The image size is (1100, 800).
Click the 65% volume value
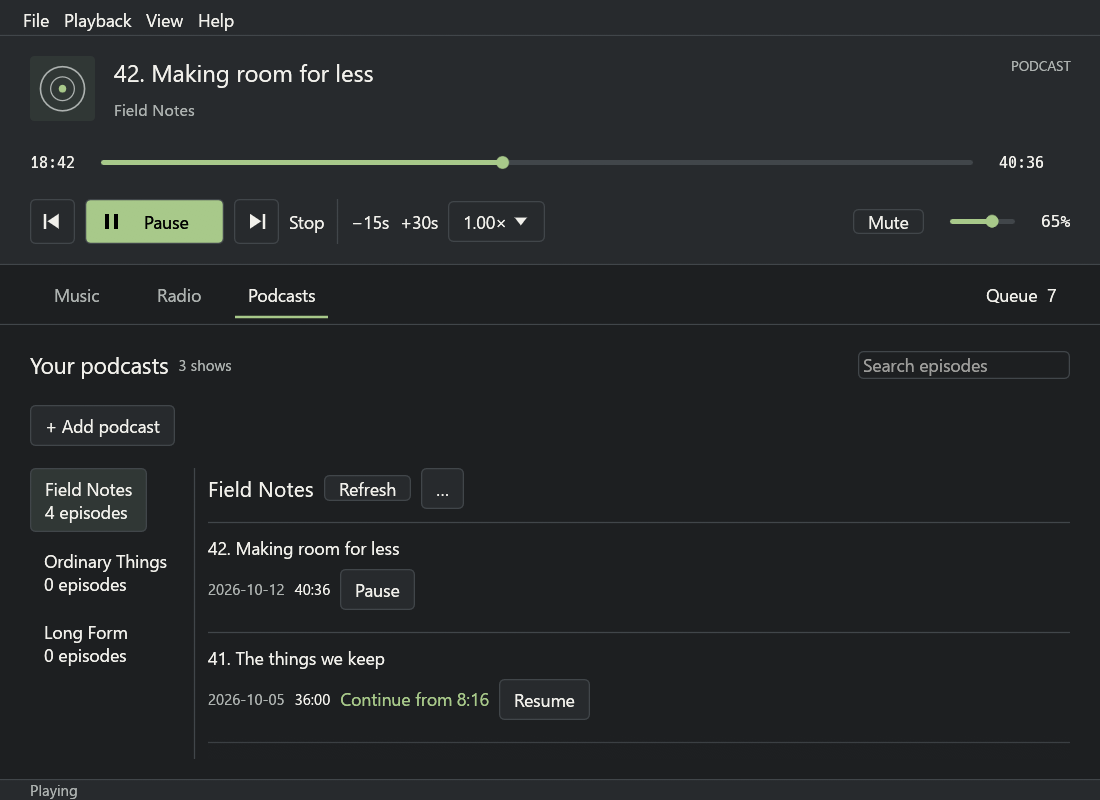click(1056, 222)
